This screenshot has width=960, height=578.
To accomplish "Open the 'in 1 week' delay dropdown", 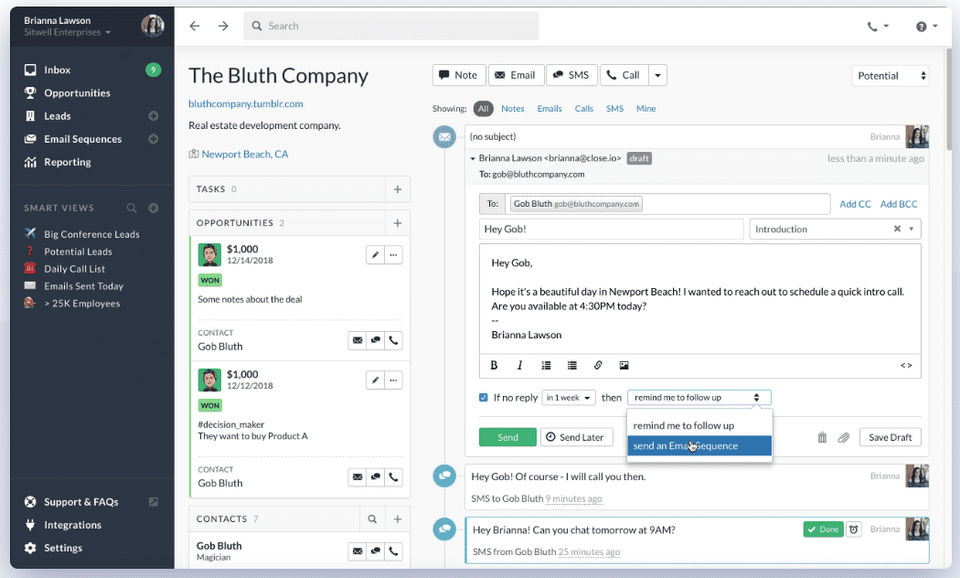I will pyautogui.click(x=569, y=397).
